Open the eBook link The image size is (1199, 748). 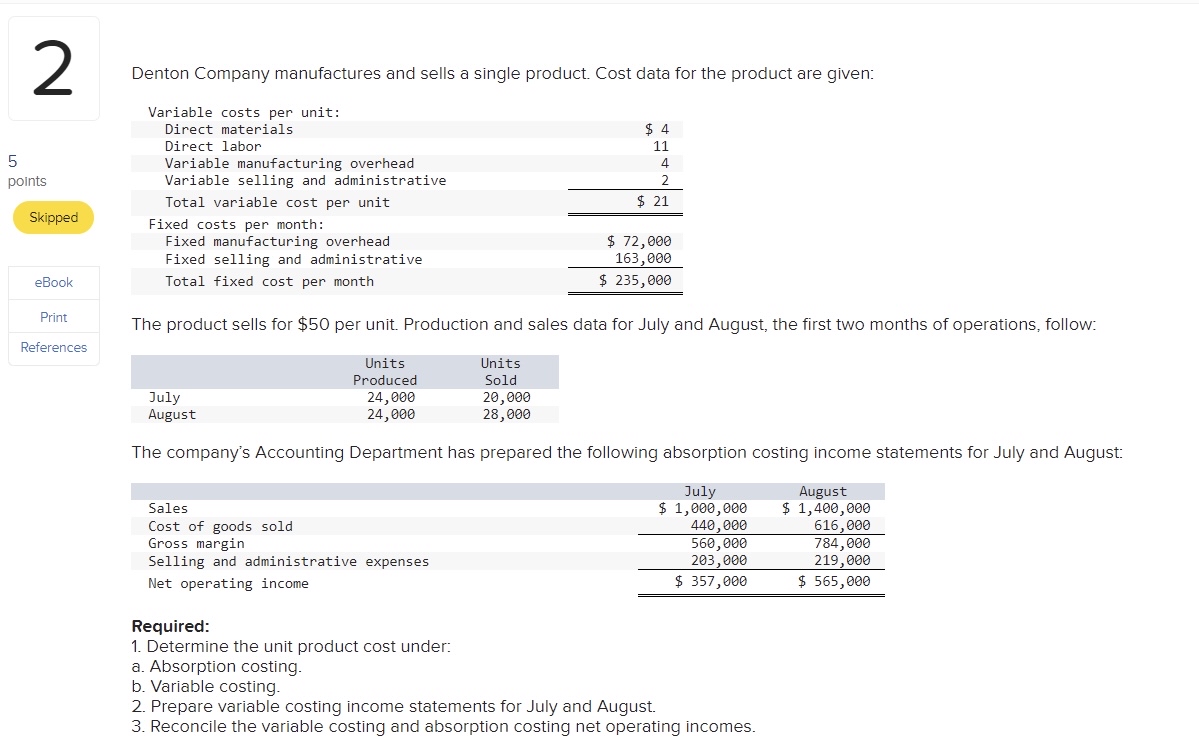(x=54, y=282)
